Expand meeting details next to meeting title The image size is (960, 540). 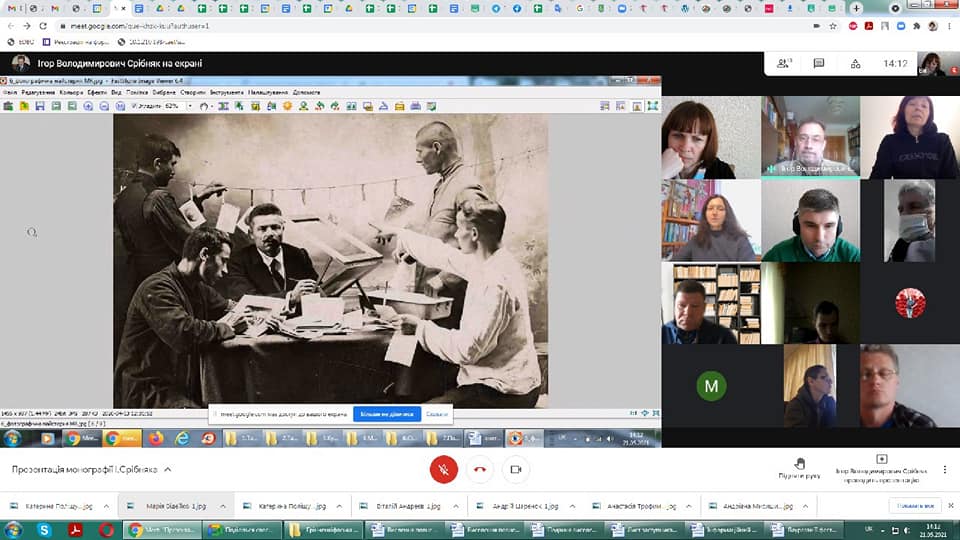(167, 469)
